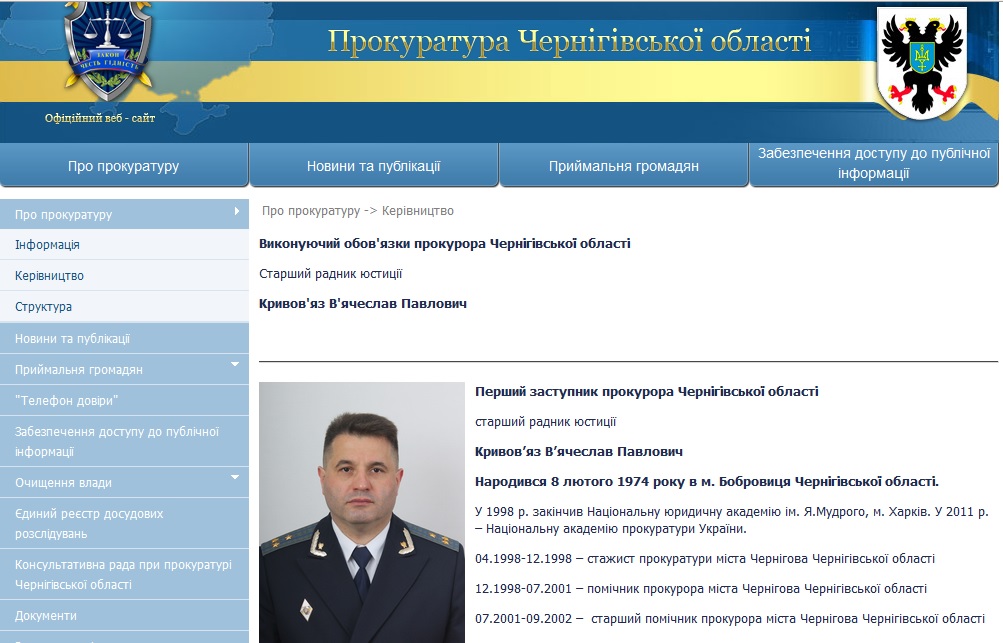Click the career entry '04.1998-12.1998 – стажист прокуратури'
Viewport: 1003px width, 643px height.
tap(705, 559)
